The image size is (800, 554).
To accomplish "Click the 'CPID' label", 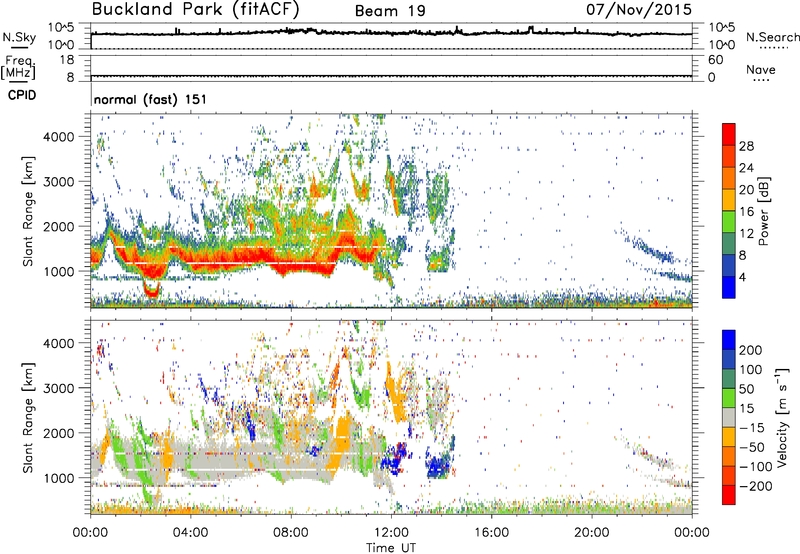I will (22, 95).
